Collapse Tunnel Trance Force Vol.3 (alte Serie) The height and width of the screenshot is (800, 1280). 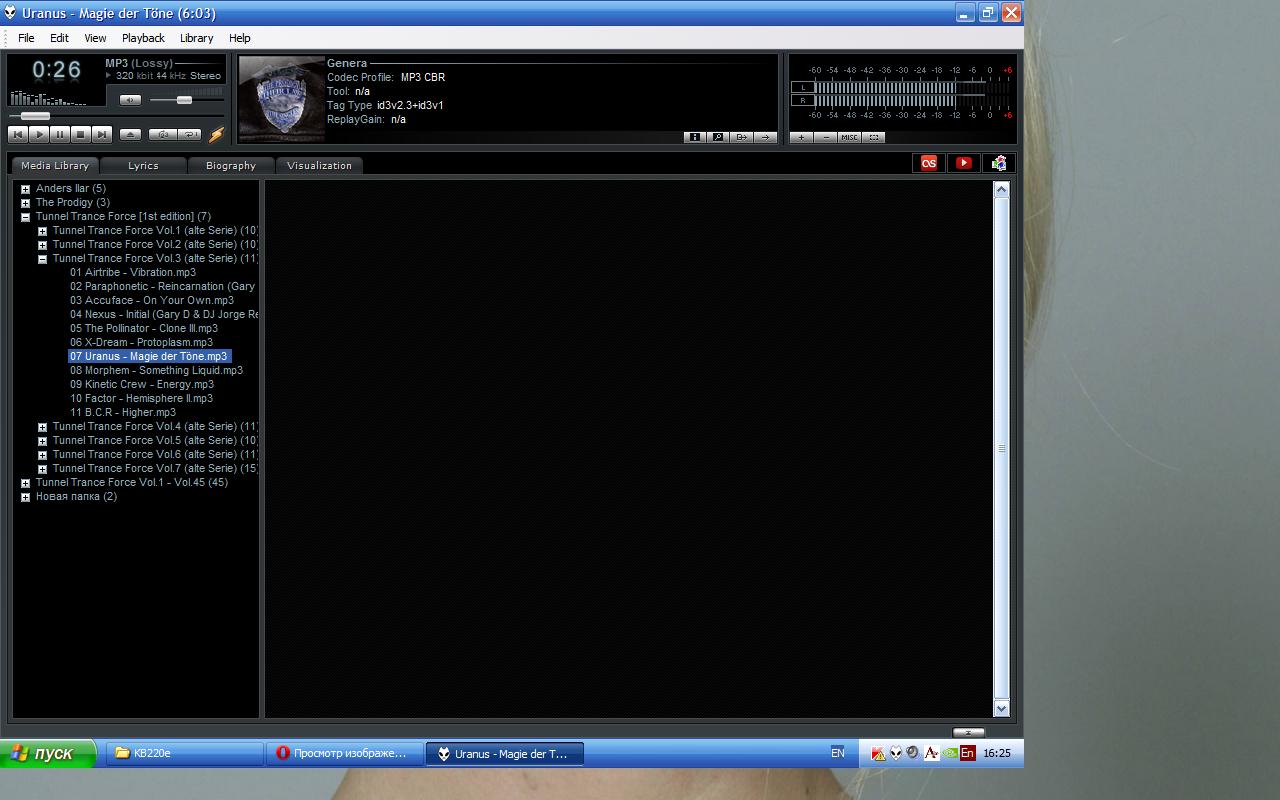tap(42, 259)
